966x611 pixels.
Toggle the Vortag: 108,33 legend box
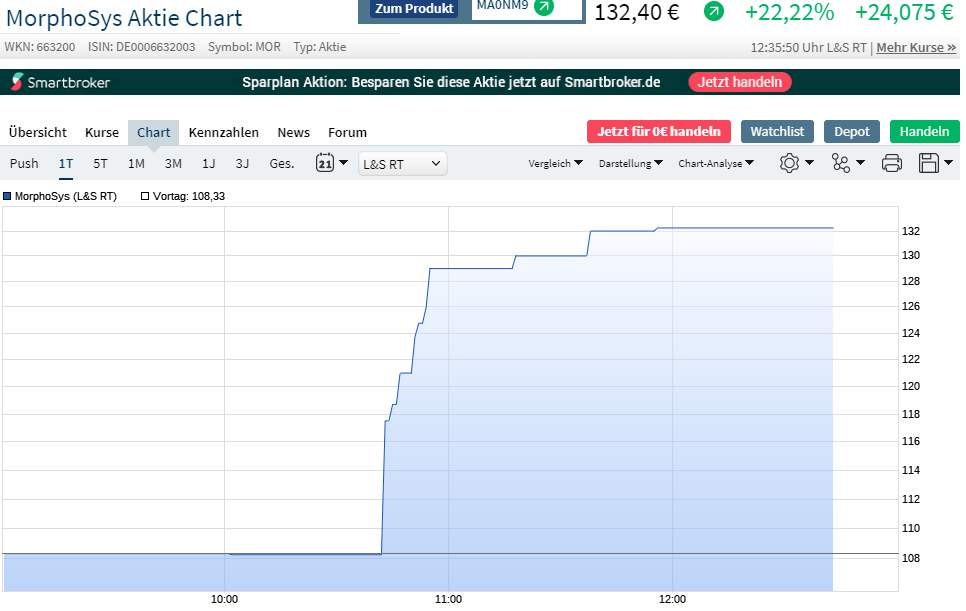pos(145,196)
